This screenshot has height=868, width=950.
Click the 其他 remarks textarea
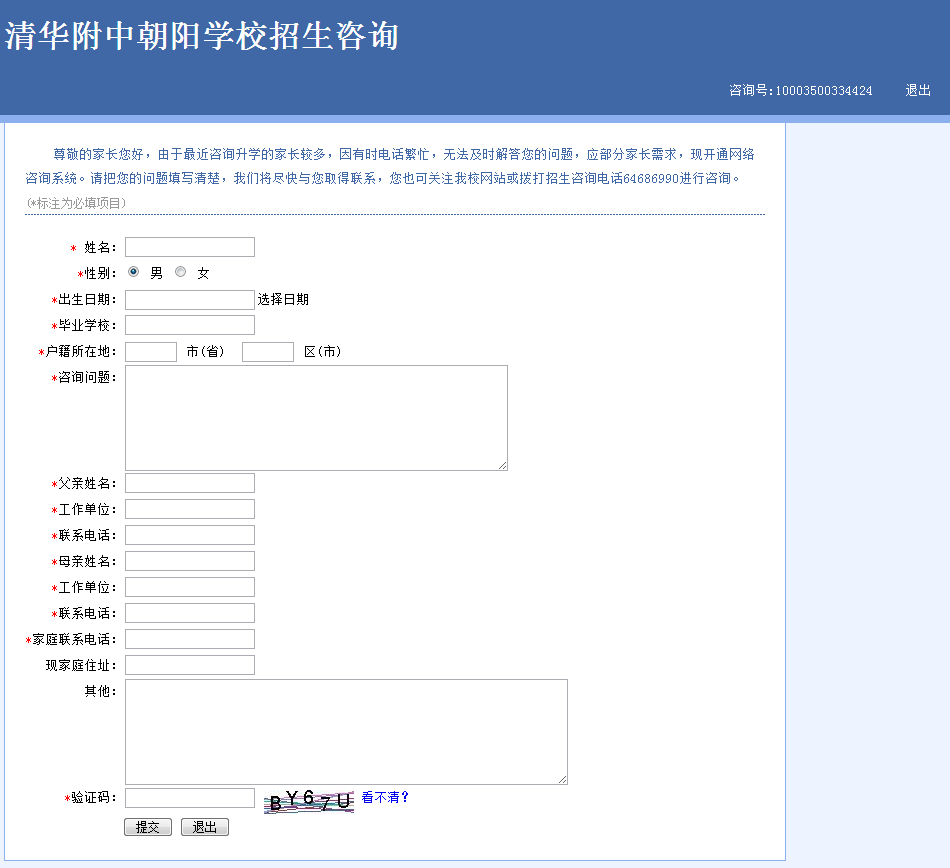tap(347, 732)
